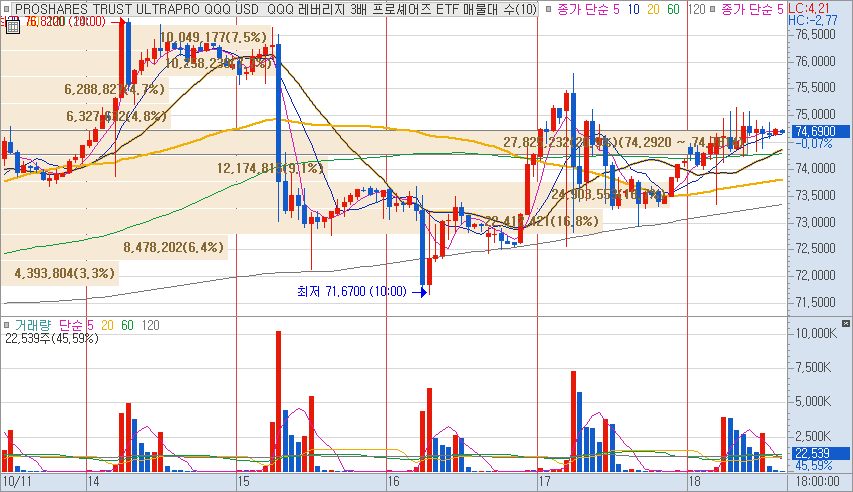Click the 14 date axis label
853x492 pixels.
click(x=93, y=481)
